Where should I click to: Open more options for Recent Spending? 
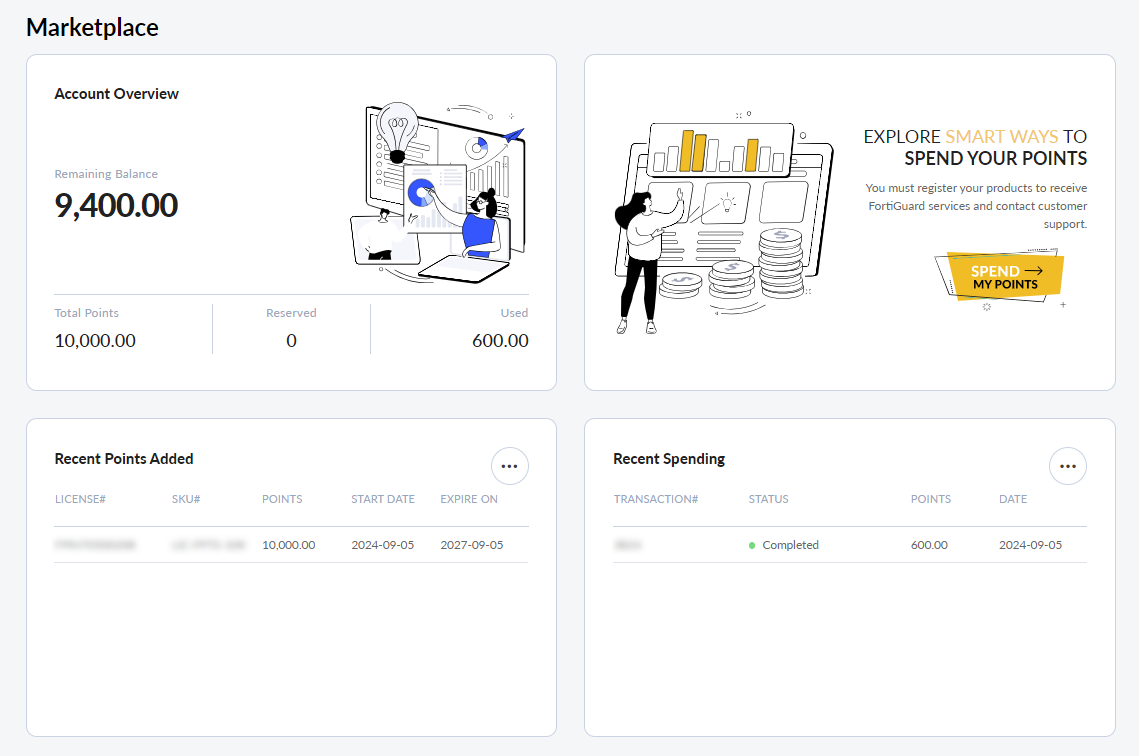coord(1068,466)
